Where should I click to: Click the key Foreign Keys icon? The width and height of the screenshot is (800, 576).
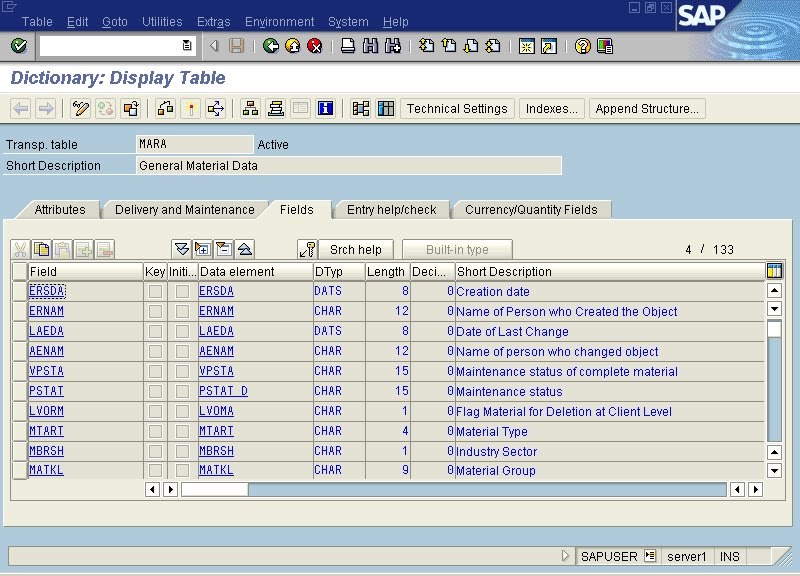point(308,249)
